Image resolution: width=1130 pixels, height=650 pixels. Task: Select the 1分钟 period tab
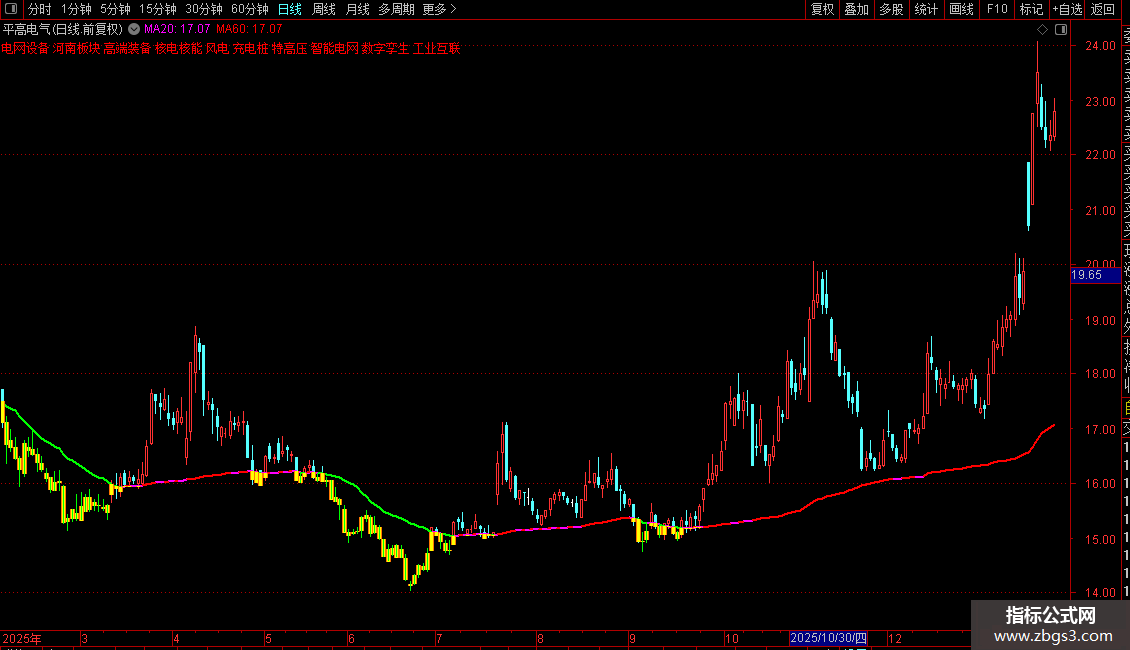(76, 9)
